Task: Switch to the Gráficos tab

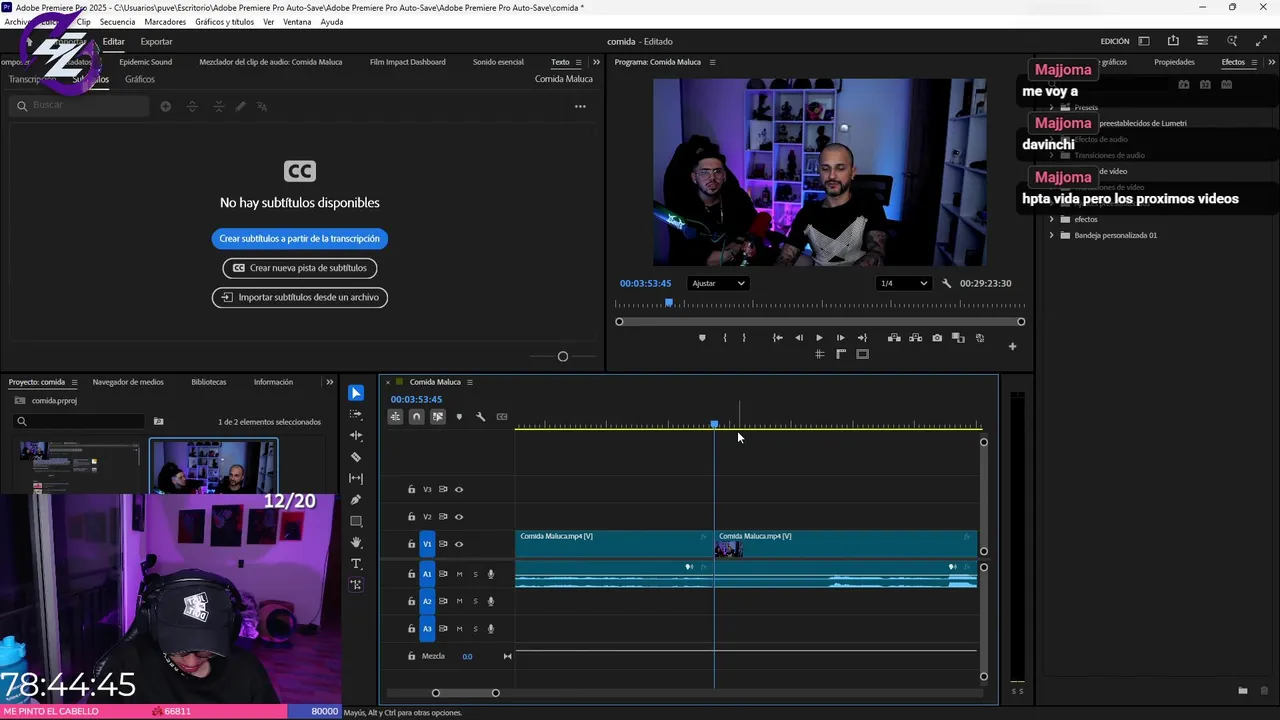Action: 140,79
